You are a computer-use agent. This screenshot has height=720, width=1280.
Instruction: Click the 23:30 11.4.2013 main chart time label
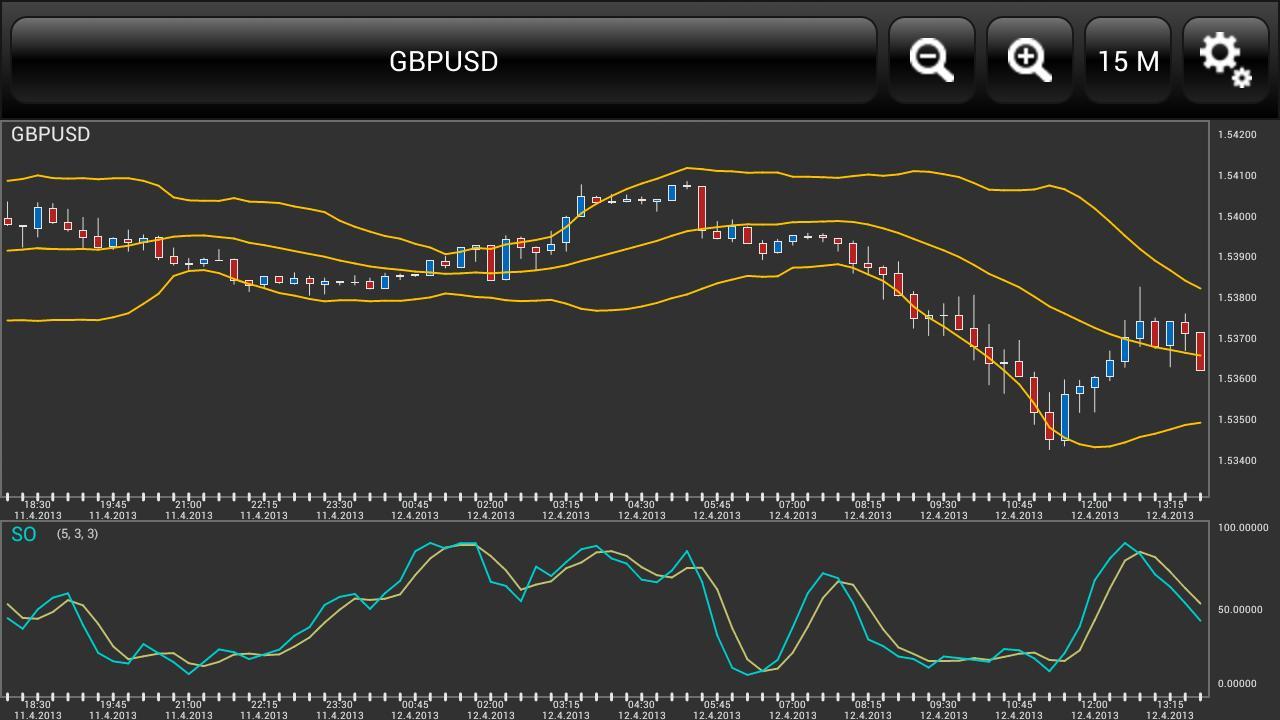339,510
